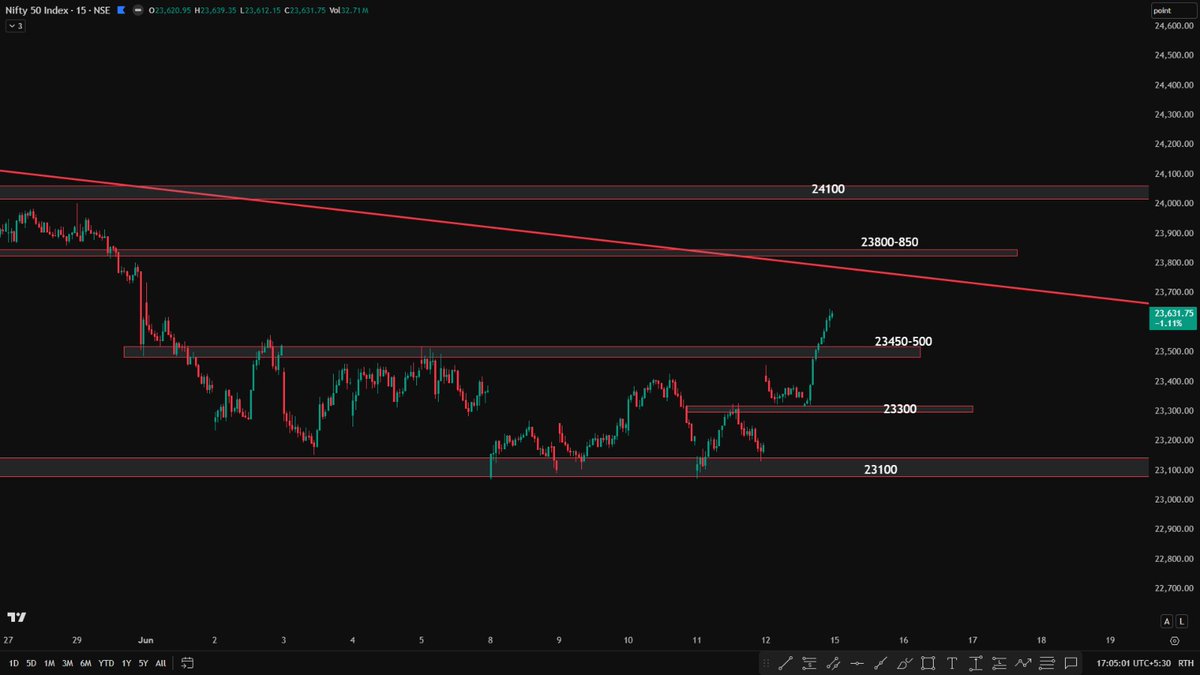
Task: Select the price-range lines tool in drawing bar
Action: (x=809, y=663)
